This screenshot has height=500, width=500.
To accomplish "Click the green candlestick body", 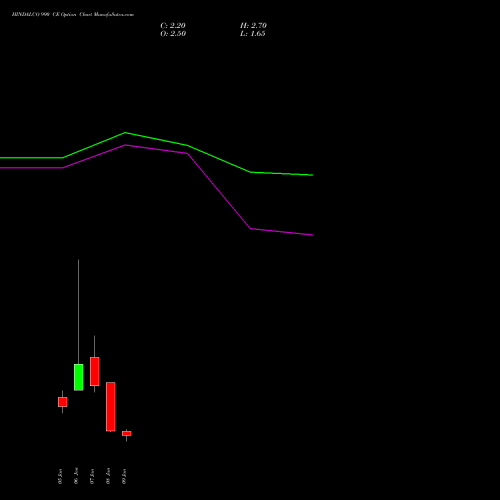I will tap(79, 377).
